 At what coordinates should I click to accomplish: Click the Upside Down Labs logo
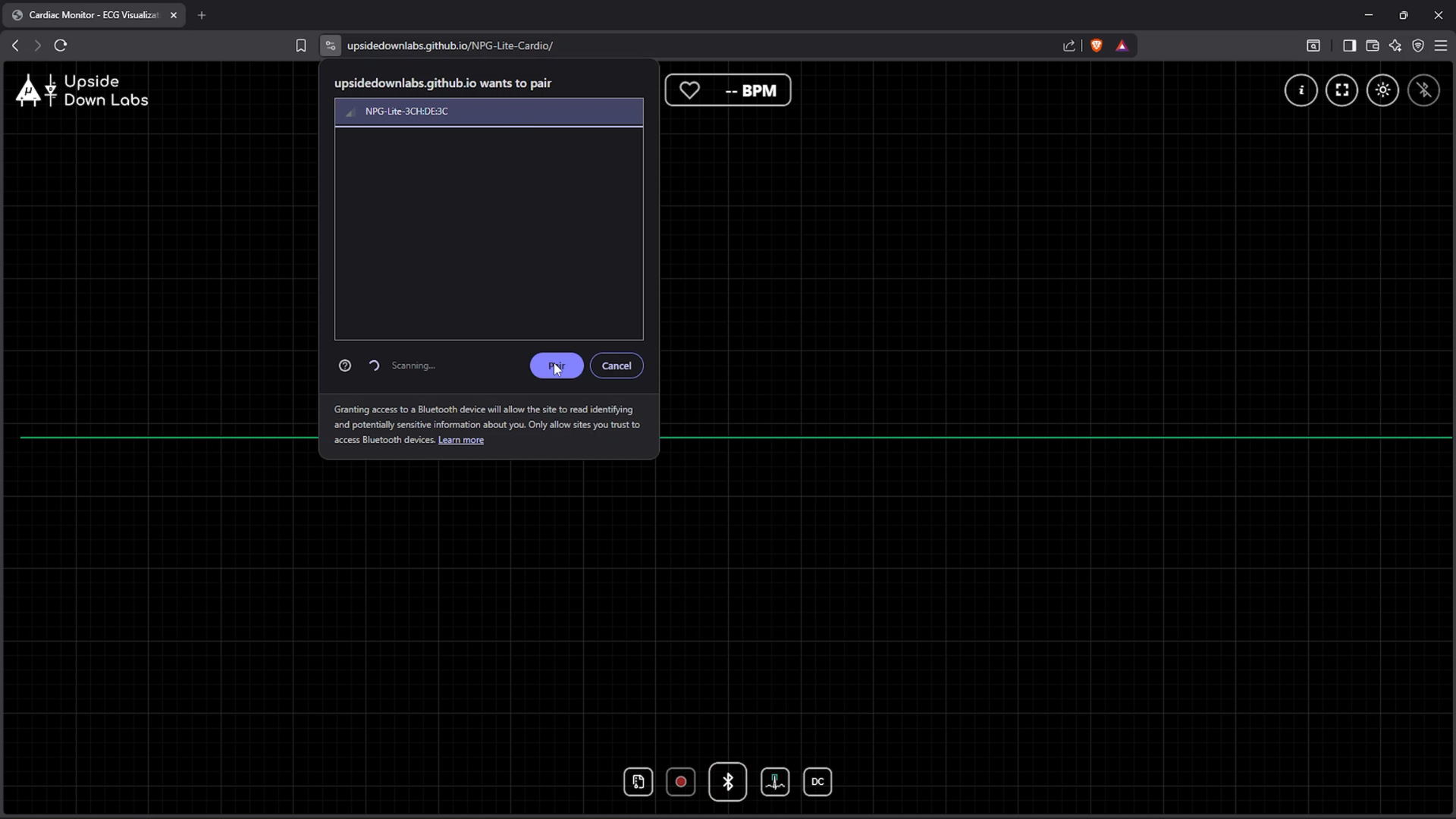[82, 90]
